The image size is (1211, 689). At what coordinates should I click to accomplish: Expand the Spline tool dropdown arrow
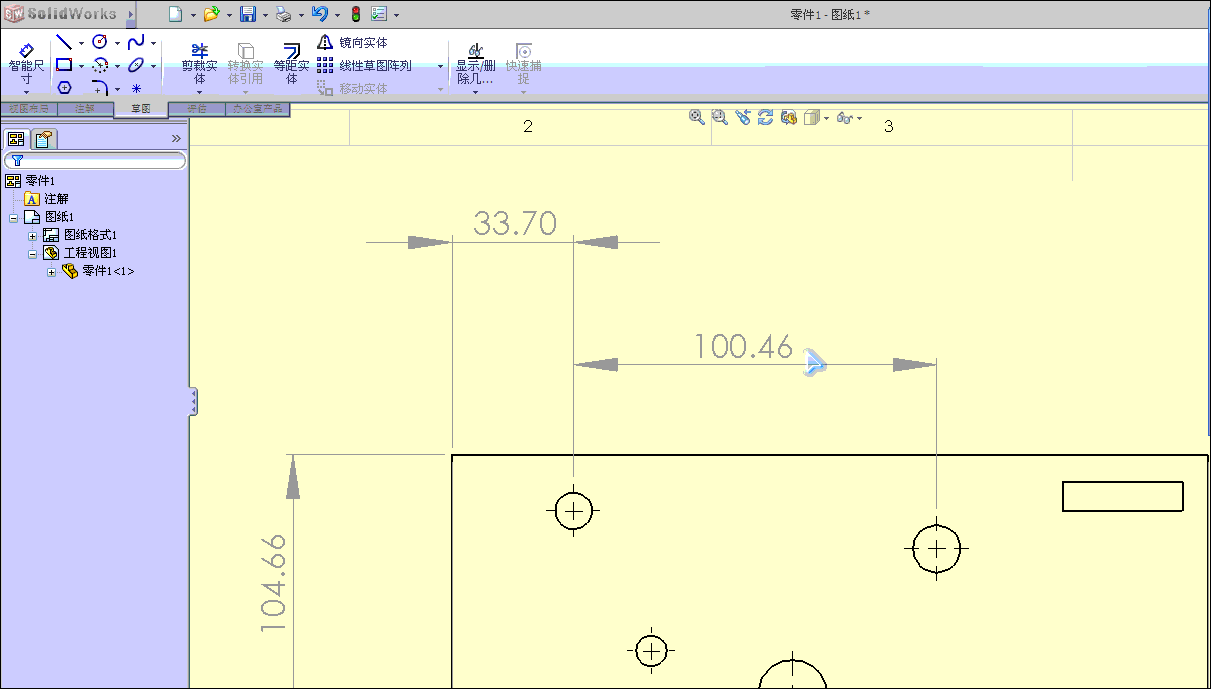tap(153, 43)
